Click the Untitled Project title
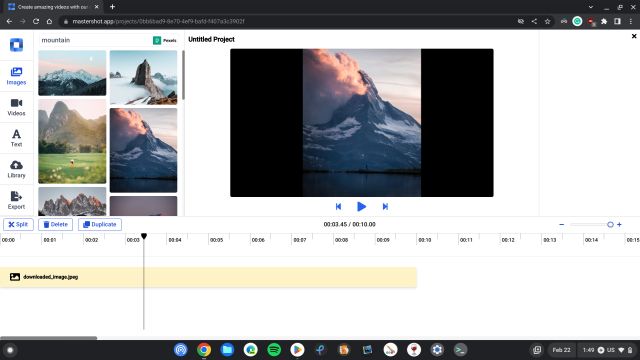This screenshot has height=360, width=640. click(211, 40)
